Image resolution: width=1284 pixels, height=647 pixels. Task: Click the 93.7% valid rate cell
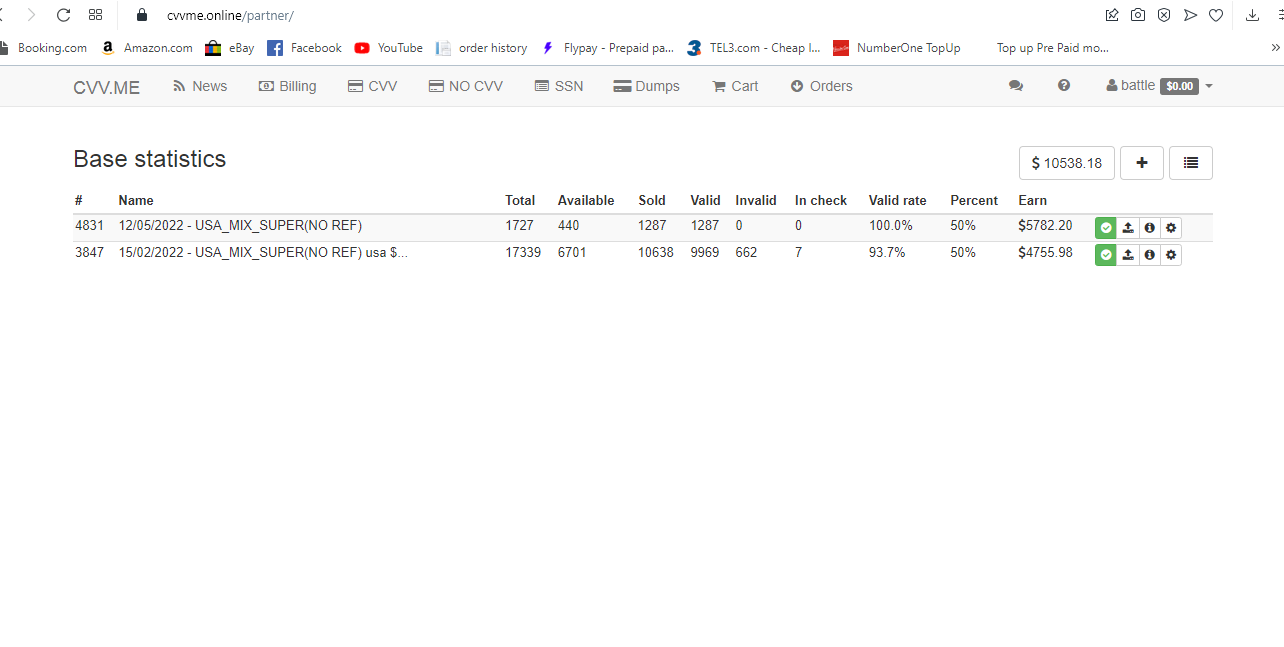pyautogui.click(x=887, y=253)
